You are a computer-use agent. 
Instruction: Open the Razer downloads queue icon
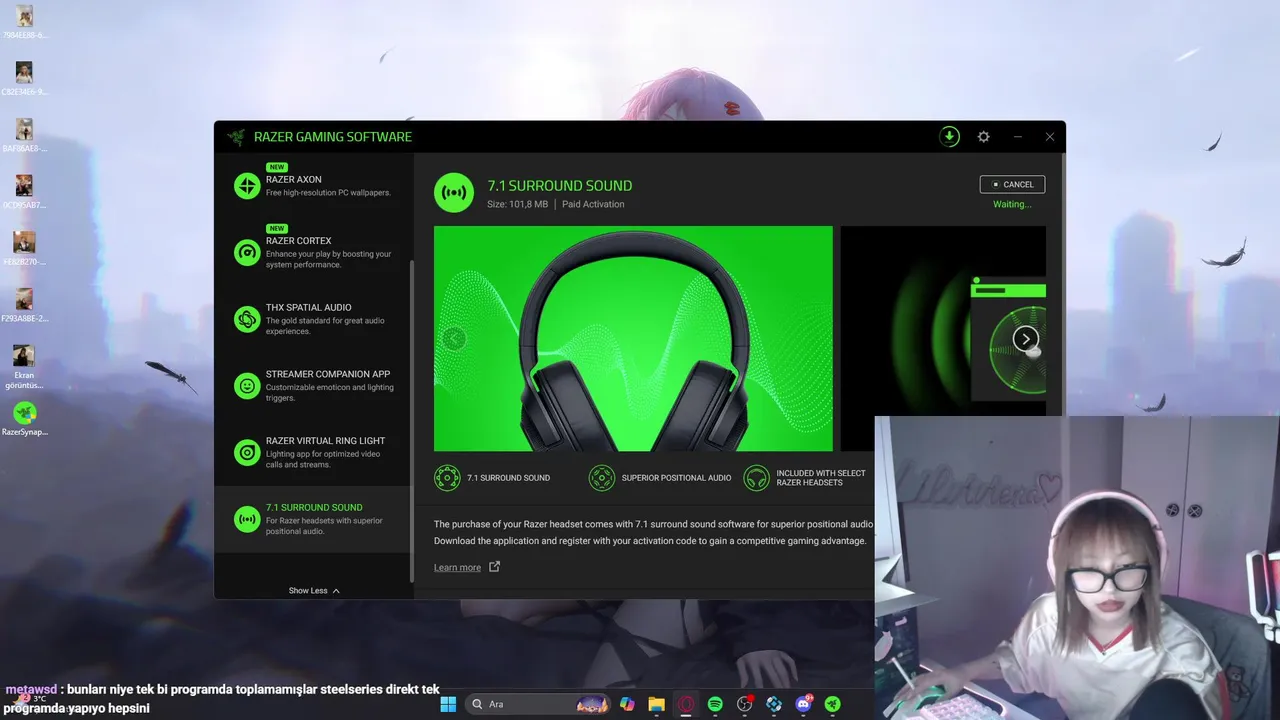point(949,137)
